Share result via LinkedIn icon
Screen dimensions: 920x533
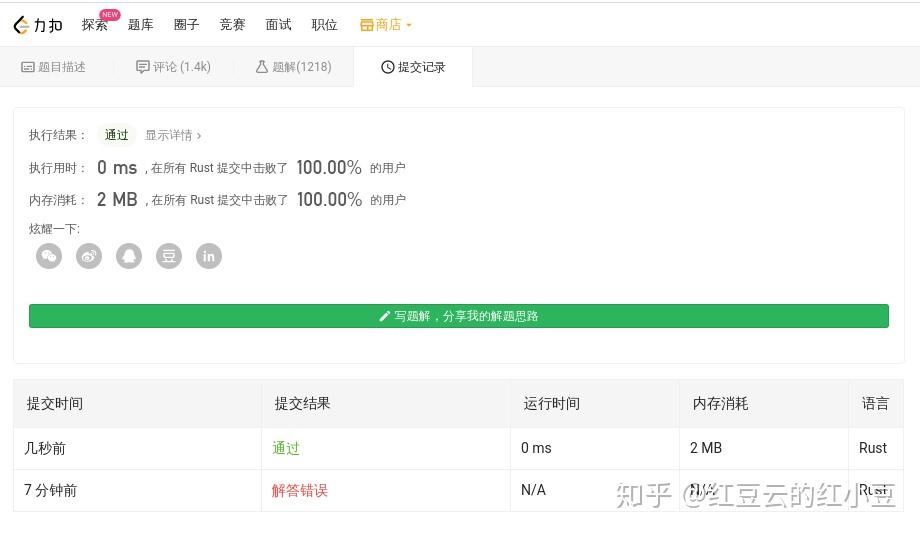coord(209,256)
